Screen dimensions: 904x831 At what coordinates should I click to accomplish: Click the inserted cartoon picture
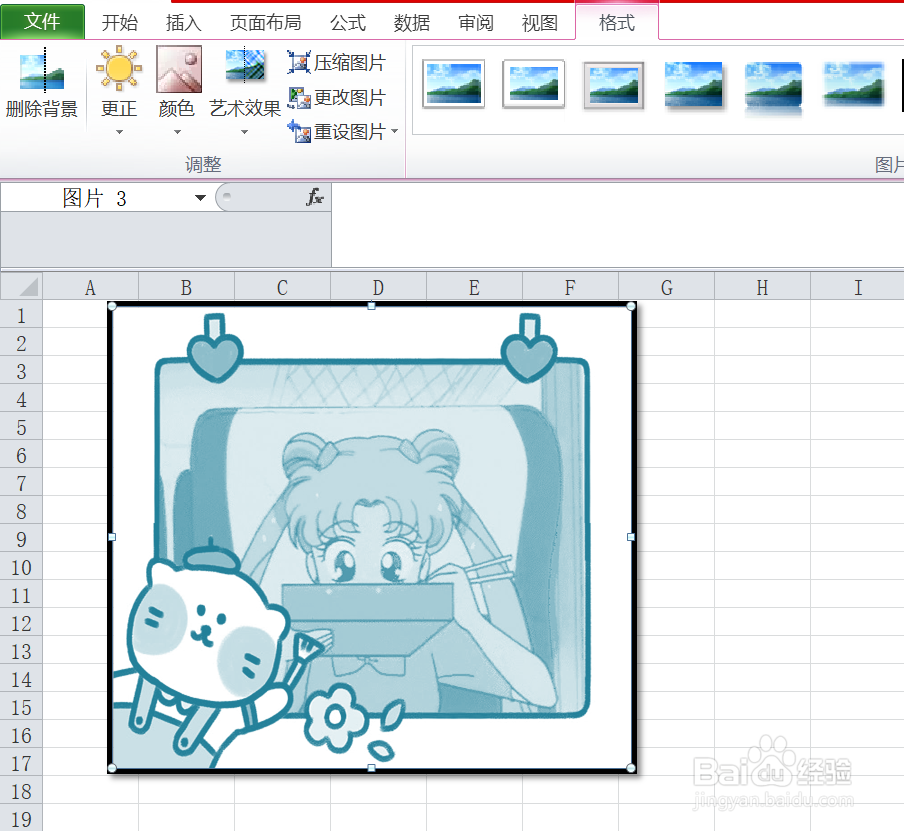(x=371, y=537)
